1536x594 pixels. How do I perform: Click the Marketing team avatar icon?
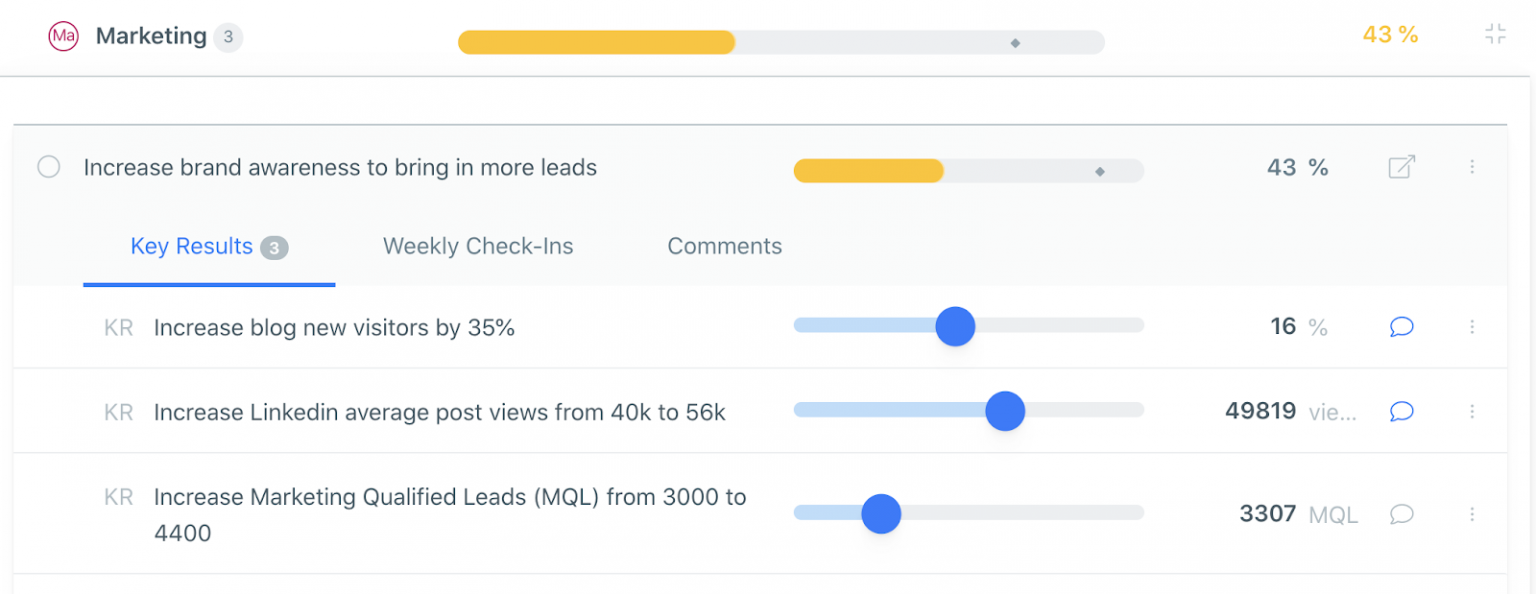(63, 36)
